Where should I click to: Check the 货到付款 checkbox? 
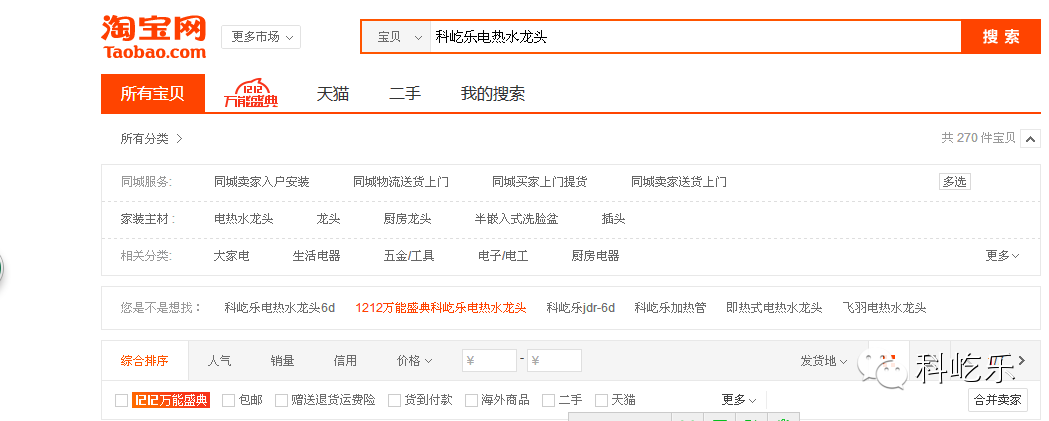coord(395,400)
